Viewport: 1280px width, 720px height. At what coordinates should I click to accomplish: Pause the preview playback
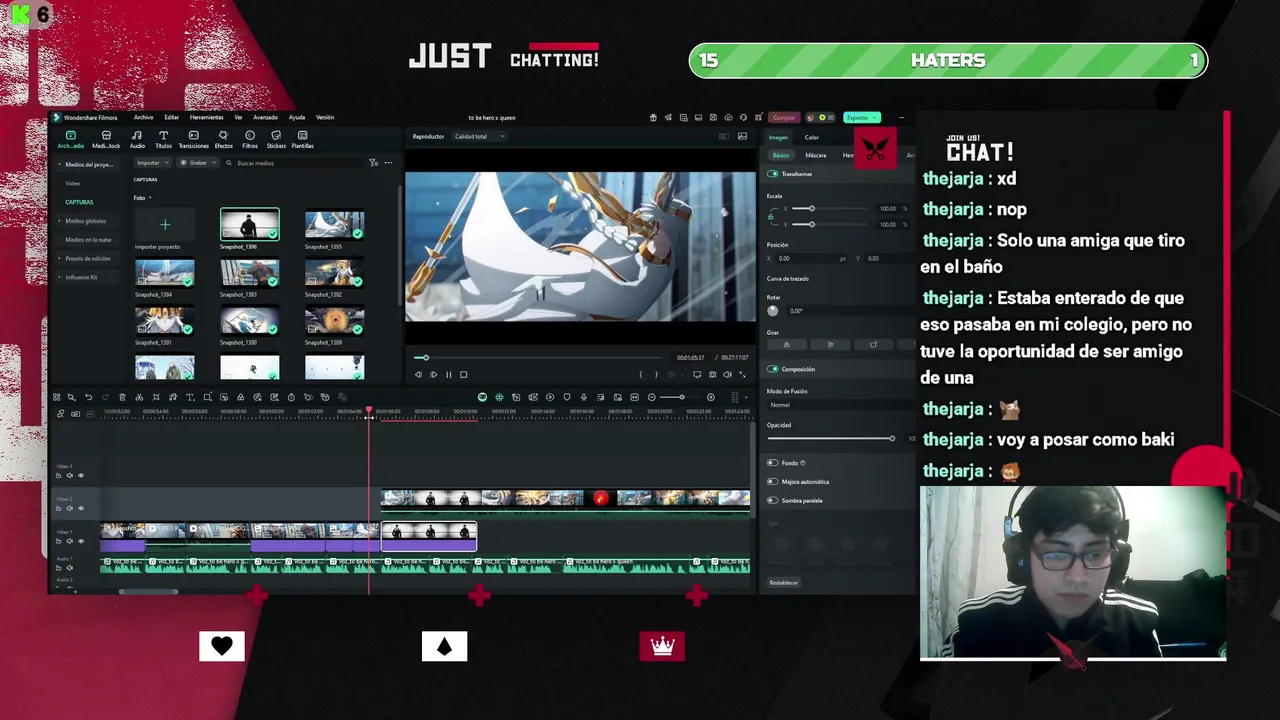pyautogui.click(x=448, y=375)
